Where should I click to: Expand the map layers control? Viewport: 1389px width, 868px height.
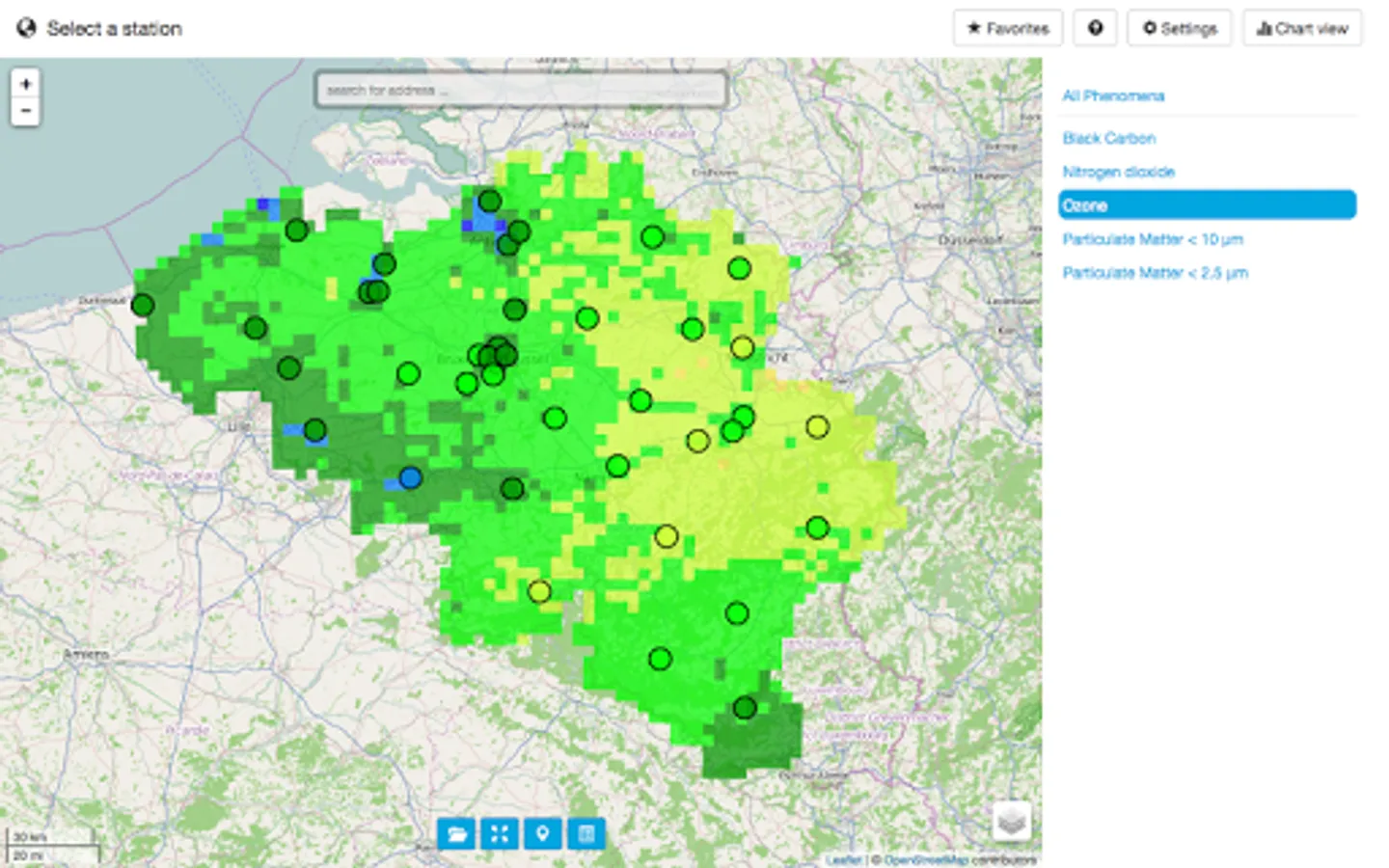1011,822
